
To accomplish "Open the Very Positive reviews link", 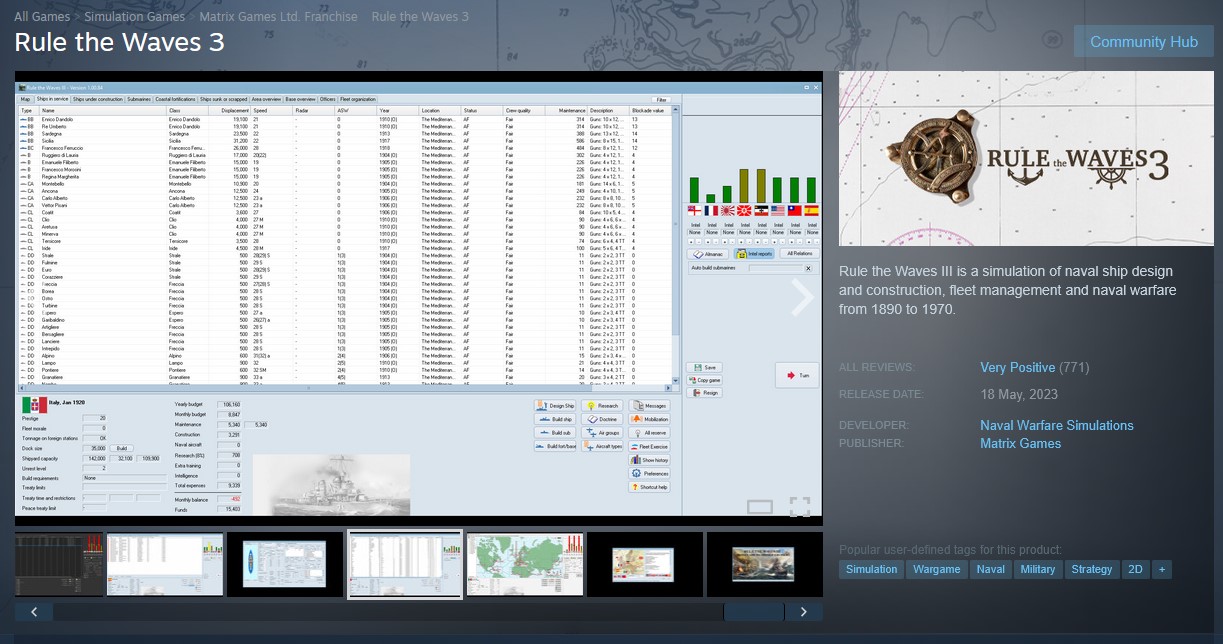I will pyautogui.click(x=1017, y=368).
